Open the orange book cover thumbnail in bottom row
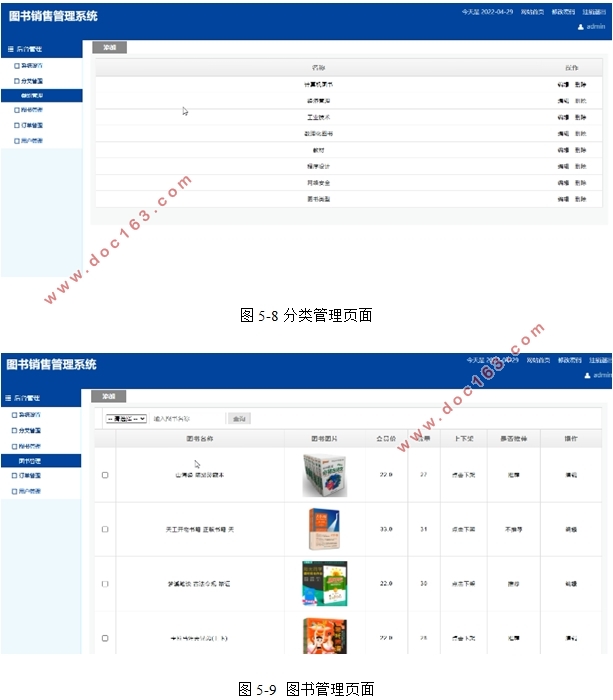The width and height of the screenshot is (613, 700). (x=325, y=636)
